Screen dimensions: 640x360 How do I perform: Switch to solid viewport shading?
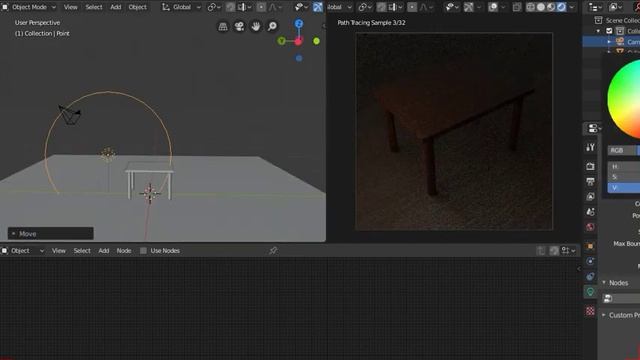[541, 7]
